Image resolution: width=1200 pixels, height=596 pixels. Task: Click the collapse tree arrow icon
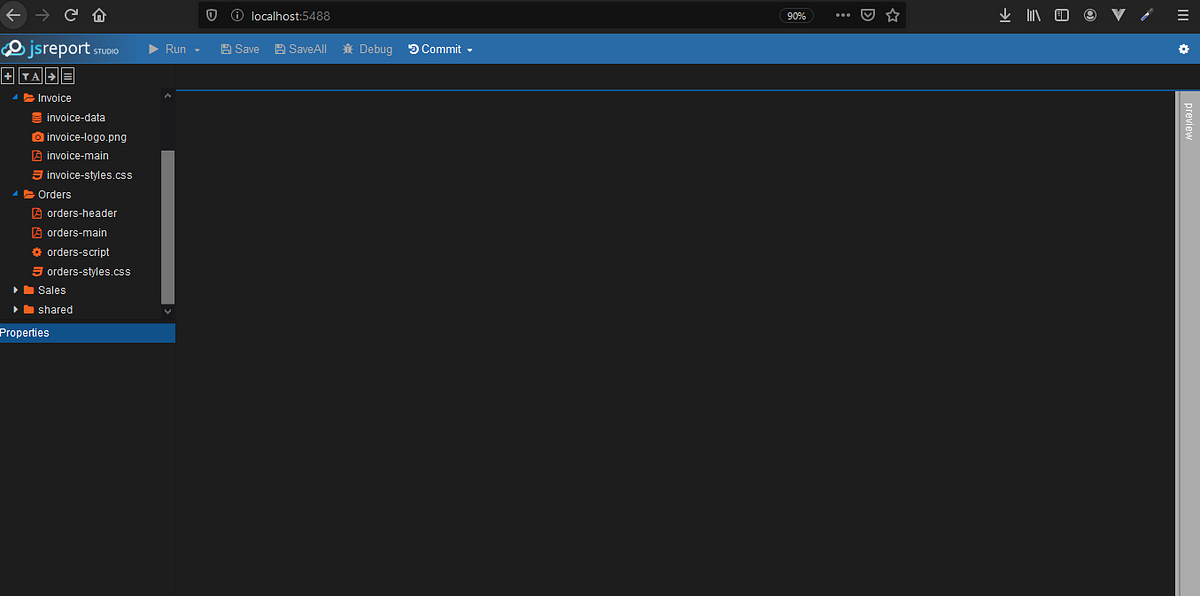(x=50, y=75)
